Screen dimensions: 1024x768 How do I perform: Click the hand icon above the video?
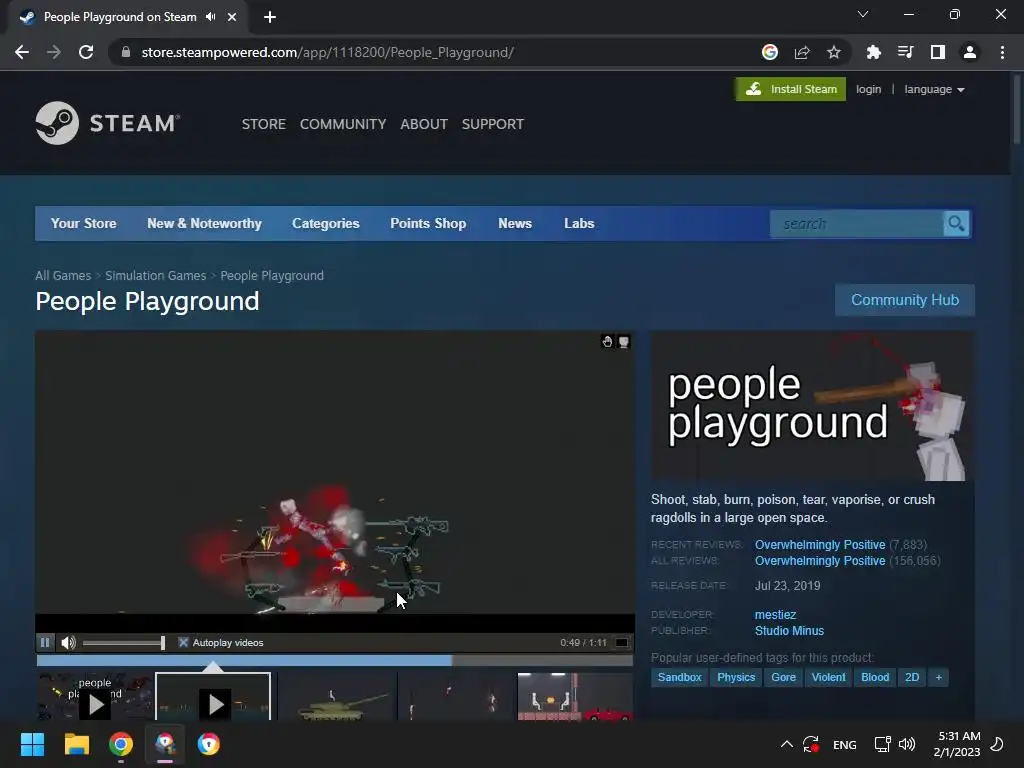607,342
